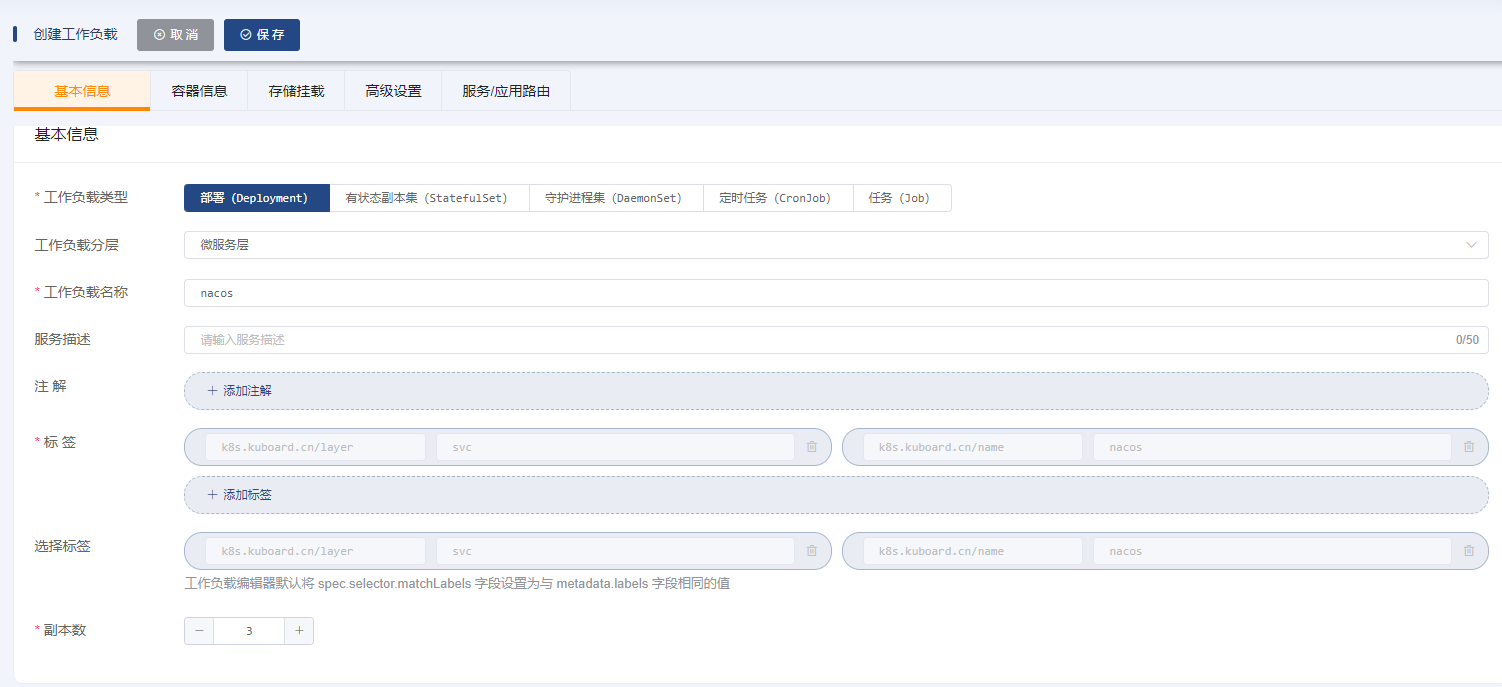The height and width of the screenshot is (687, 1502).
Task: Open the 服务/应用路由 tab
Action: pyautogui.click(x=505, y=91)
